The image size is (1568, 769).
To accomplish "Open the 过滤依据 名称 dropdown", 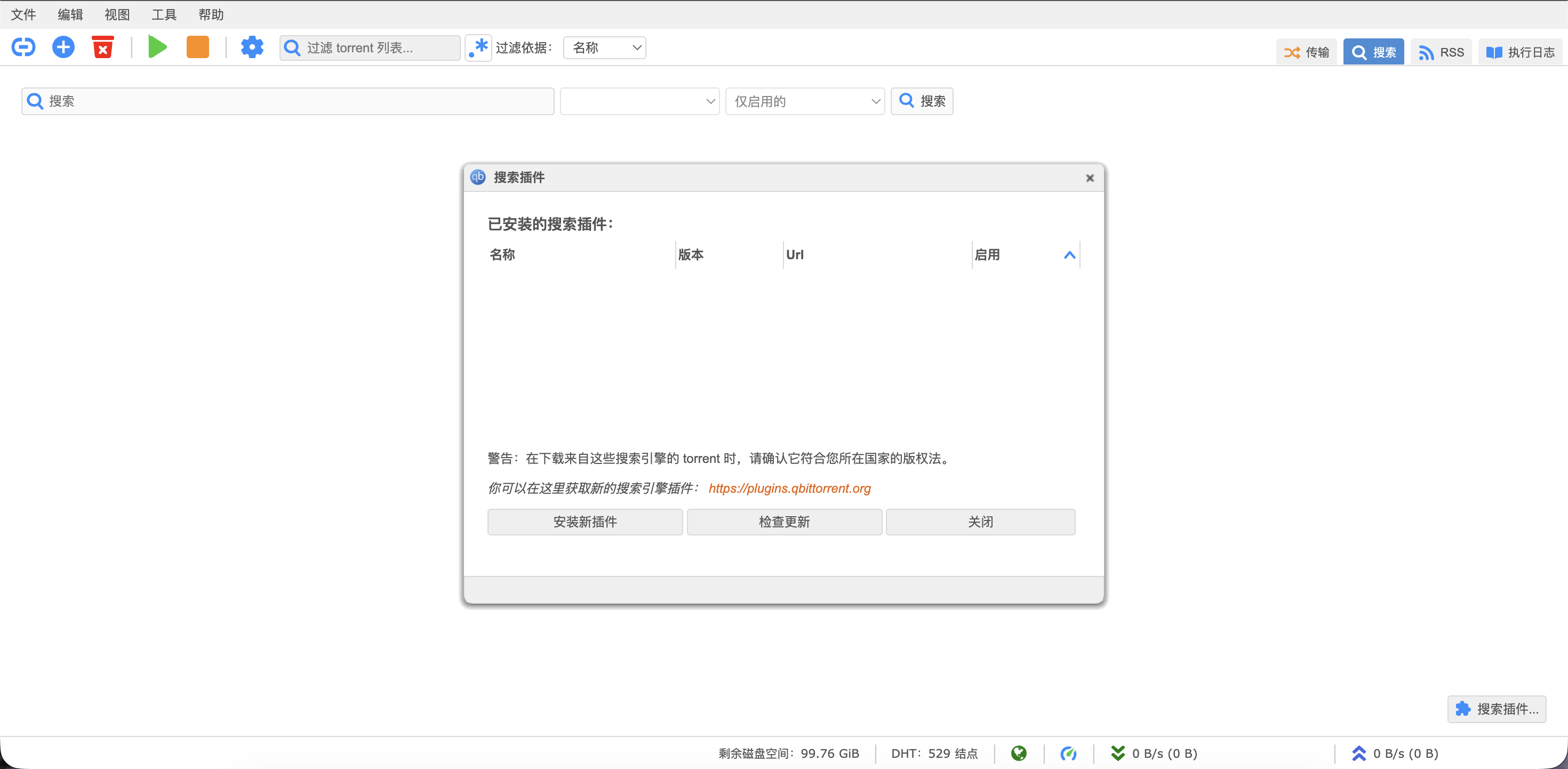I will pyautogui.click(x=604, y=47).
